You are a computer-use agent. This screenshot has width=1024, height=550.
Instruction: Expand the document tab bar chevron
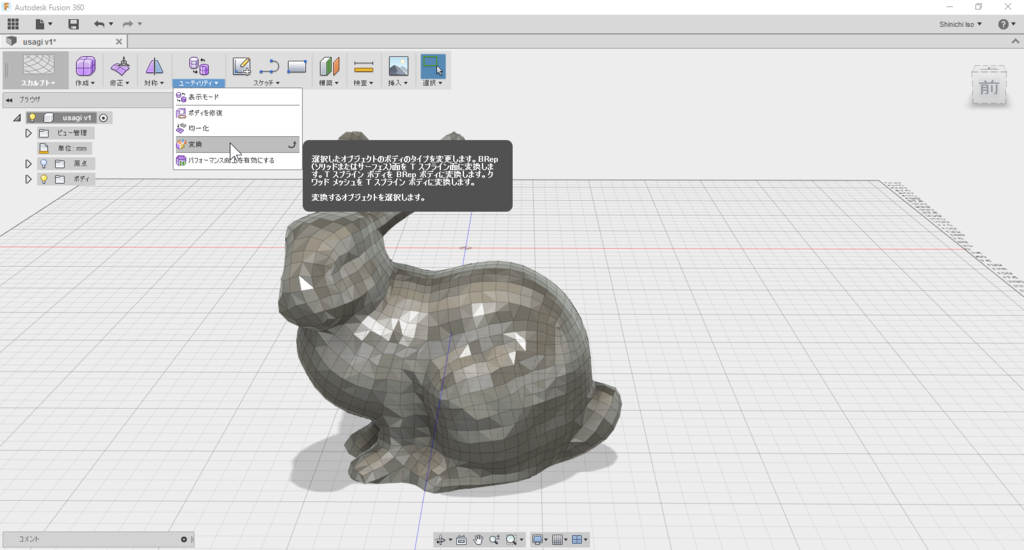pos(1015,41)
